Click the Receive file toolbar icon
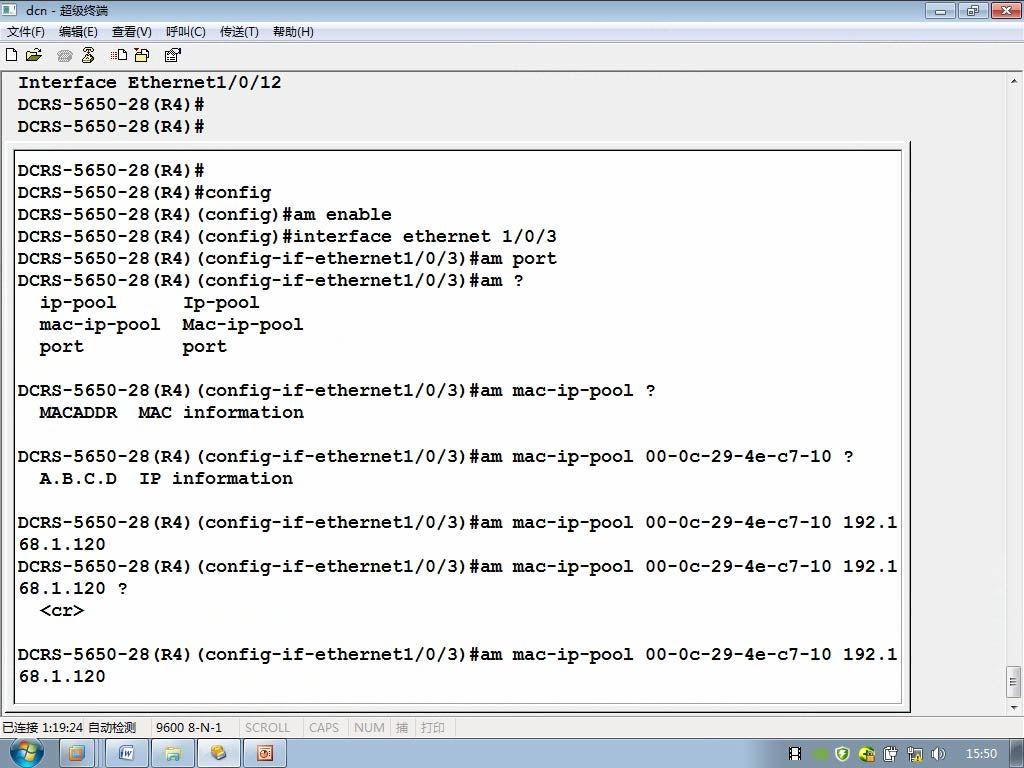Viewport: 1024px width, 768px height. 142,55
